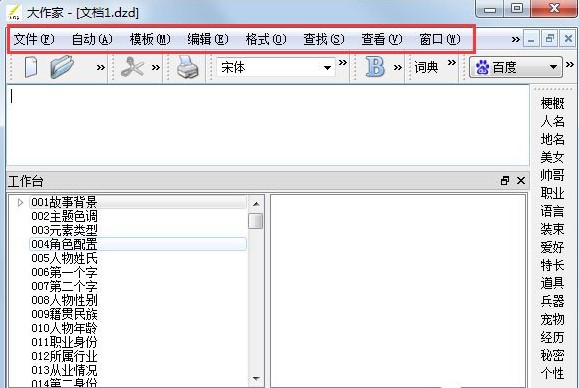Expand menu bar overflow chevron
Viewport: 579px width, 388px height.
tap(515, 39)
